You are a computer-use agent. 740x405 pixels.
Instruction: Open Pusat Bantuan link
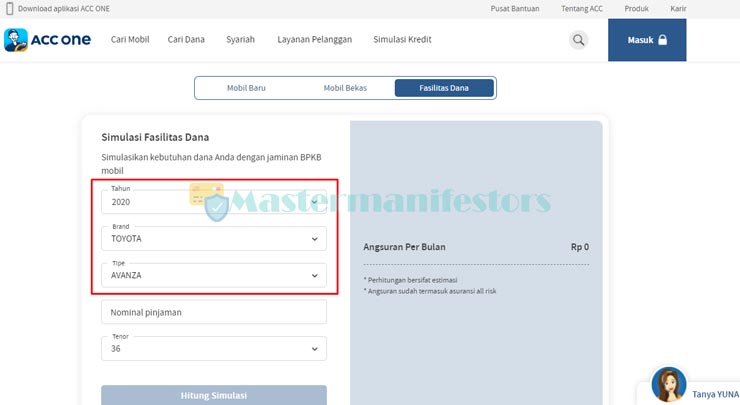click(515, 8)
